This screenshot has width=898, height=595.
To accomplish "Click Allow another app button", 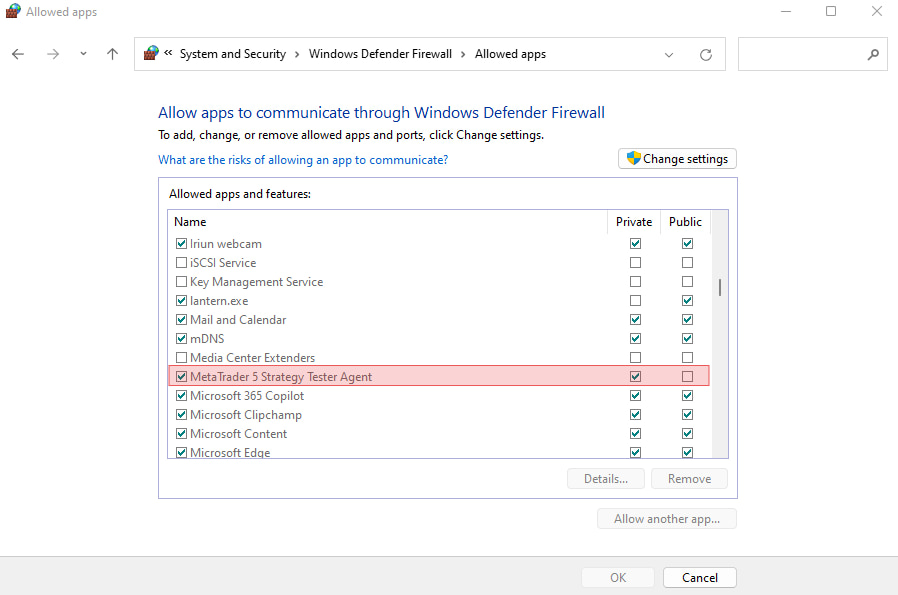I will click(x=667, y=519).
